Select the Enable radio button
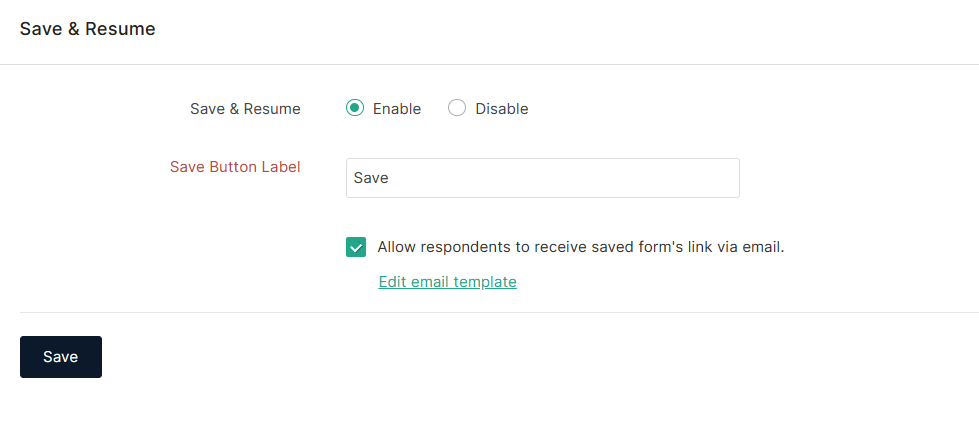This screenshot has width=979, height=431. (355, 108)
